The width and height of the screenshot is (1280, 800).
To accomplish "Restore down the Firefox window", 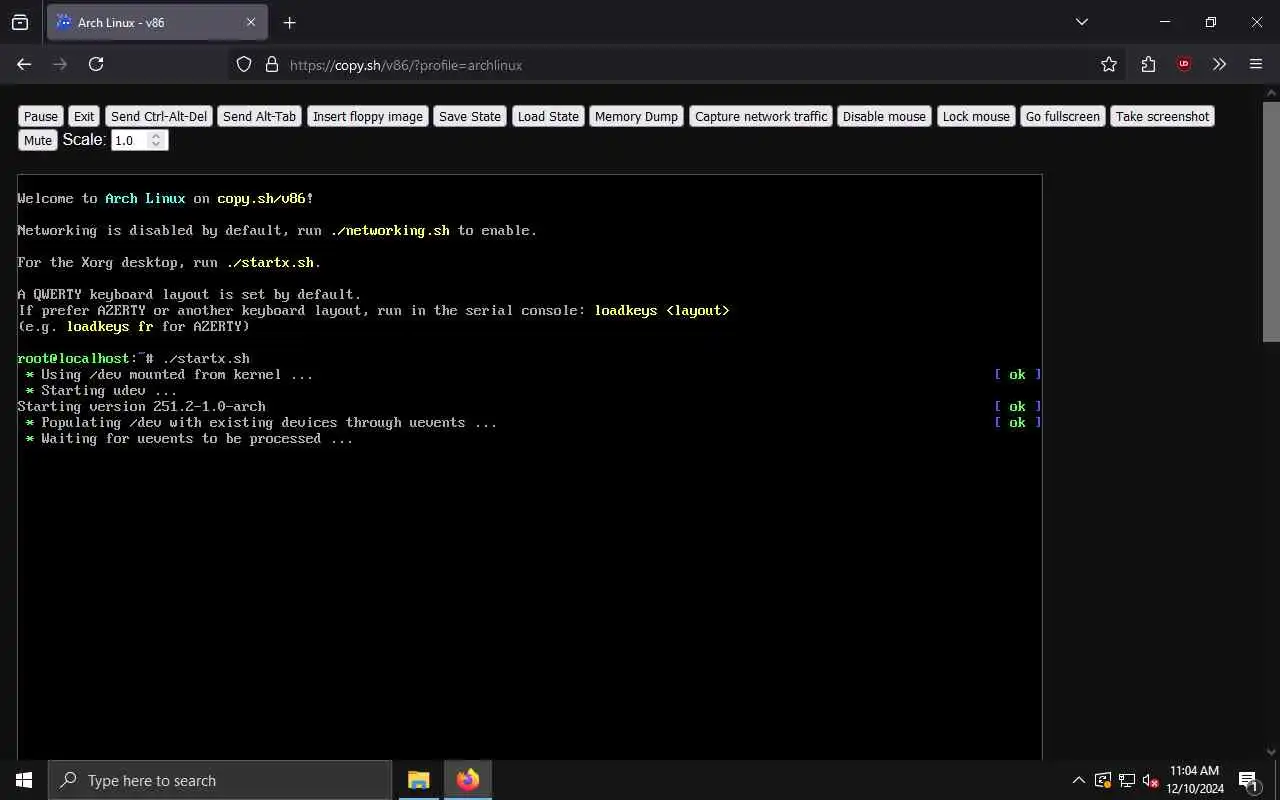I will click(1211, 22).
